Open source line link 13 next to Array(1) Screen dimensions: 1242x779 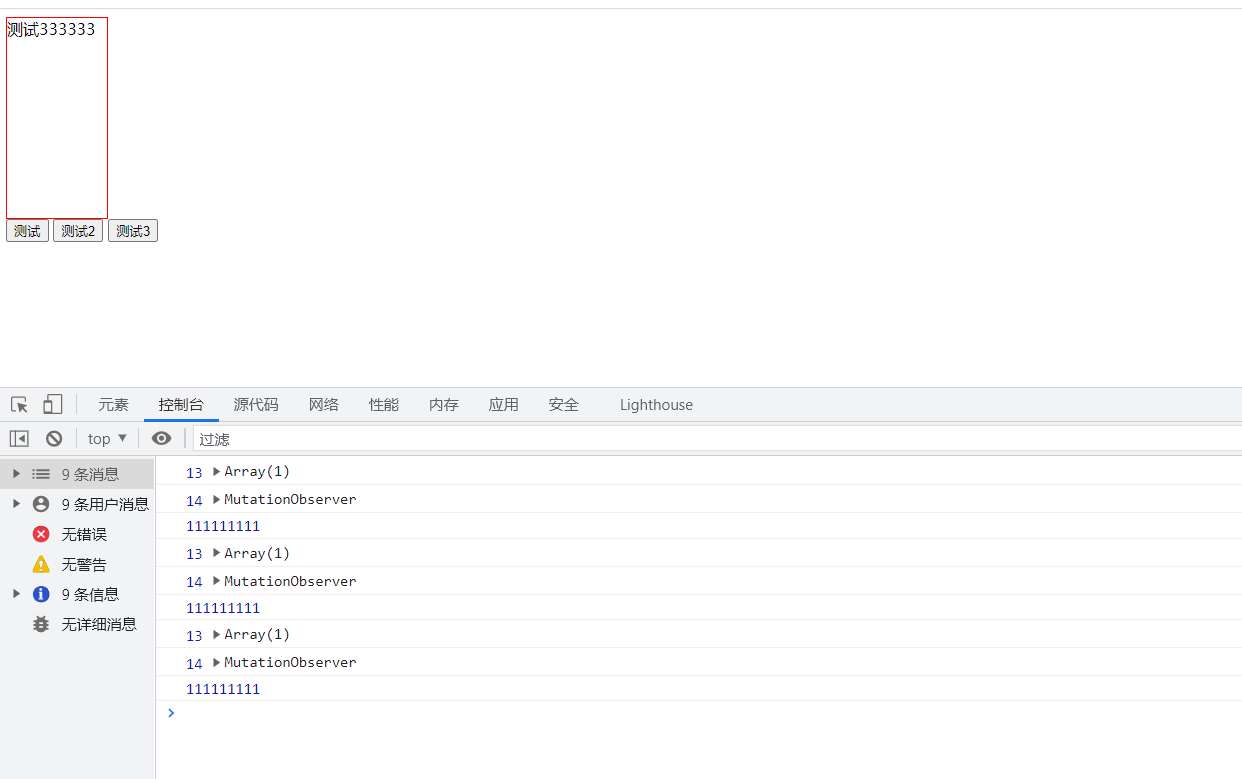click(x=194, y=472)
